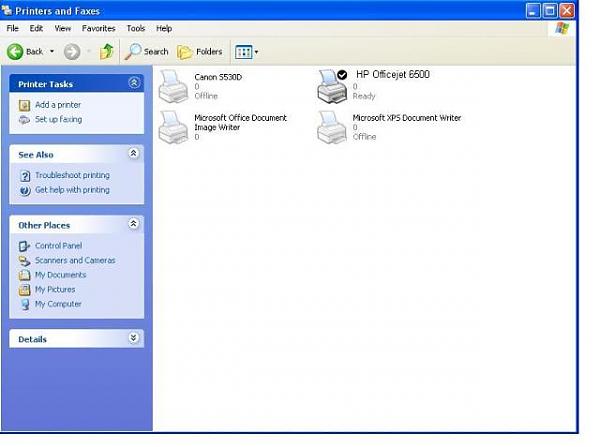Click the My Pictures folder icon
Viewport: 600px width, 447px height.
coord(24,290)
